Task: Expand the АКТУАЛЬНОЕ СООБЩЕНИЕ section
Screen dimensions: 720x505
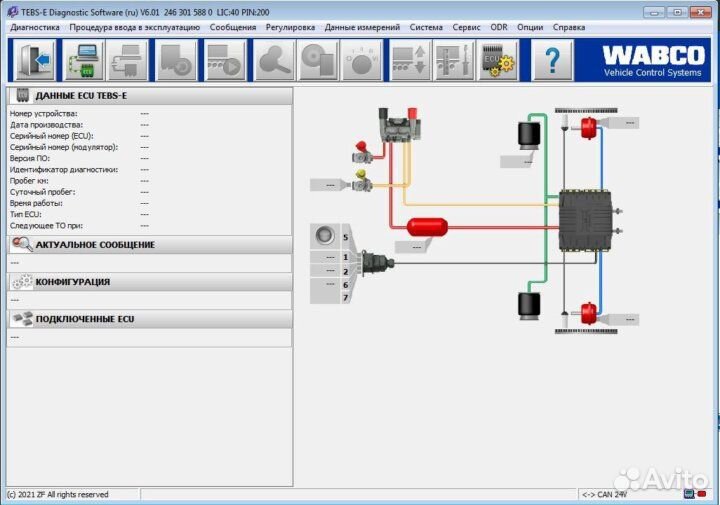Action: pyautogui.click(x=150, y=245)
